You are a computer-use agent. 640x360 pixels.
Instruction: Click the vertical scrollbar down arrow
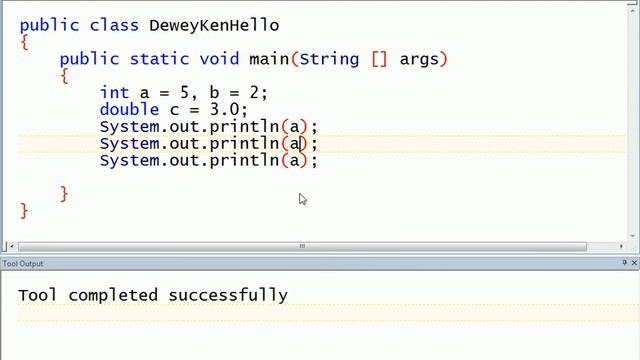coord(633,236)
